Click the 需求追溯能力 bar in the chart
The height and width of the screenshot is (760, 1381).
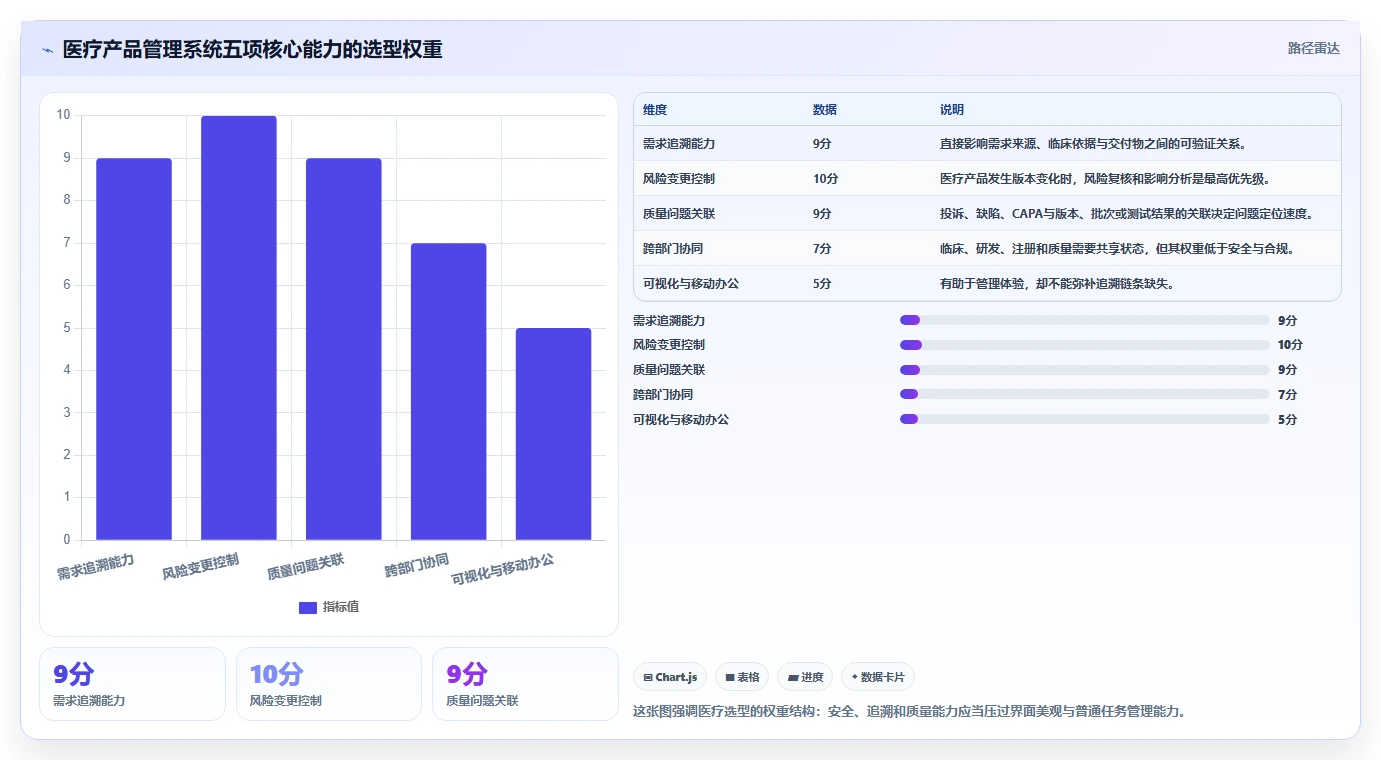134,349
